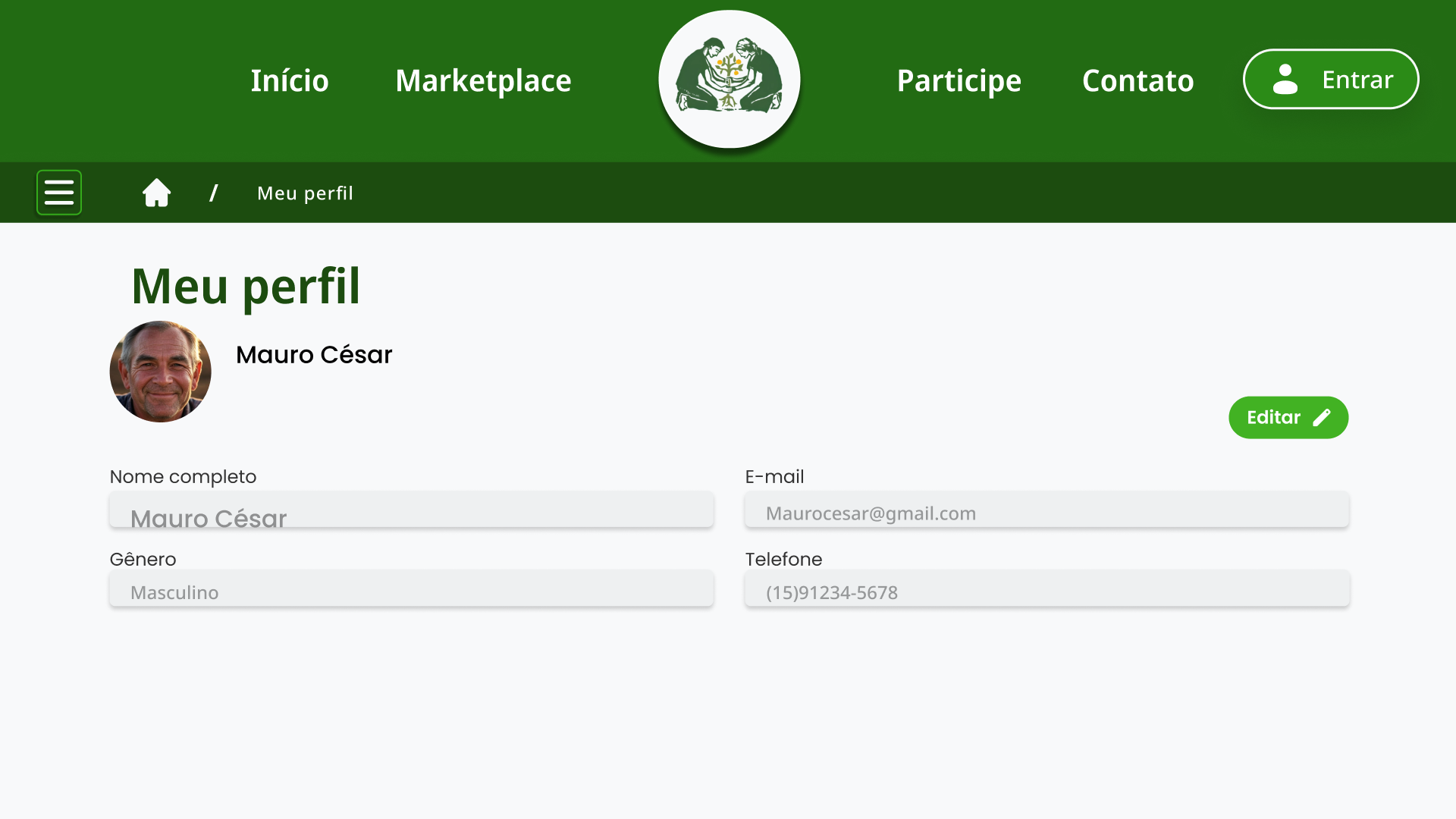The height and width of the screenshot is (819, 1456).
Task: Click the Nome completo label
Action: [x=183, y=477]
